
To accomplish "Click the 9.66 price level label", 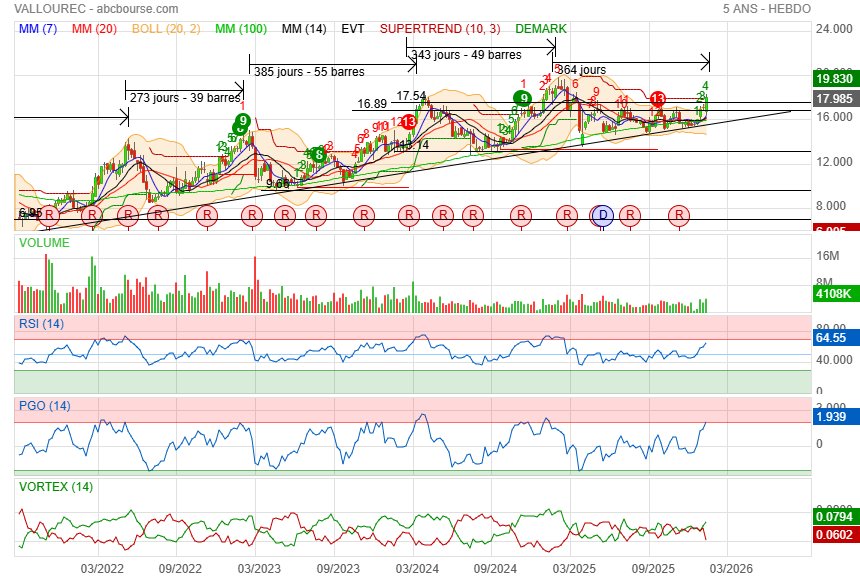I will click(278, 184).
